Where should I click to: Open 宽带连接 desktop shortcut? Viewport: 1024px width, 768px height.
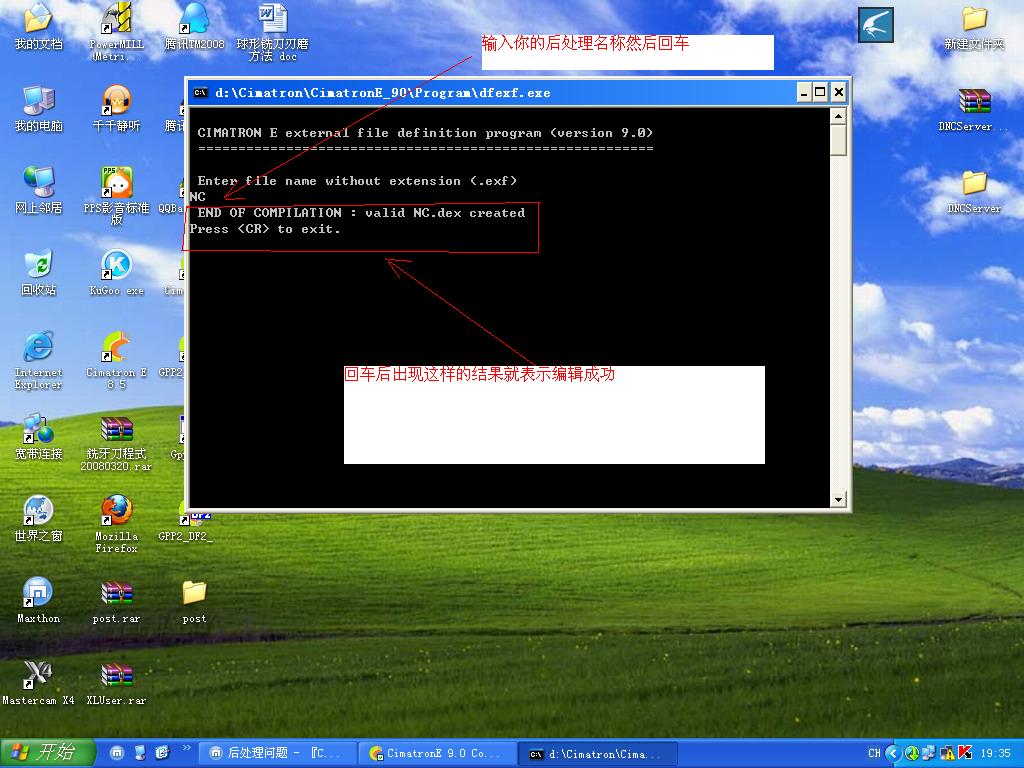39,436
